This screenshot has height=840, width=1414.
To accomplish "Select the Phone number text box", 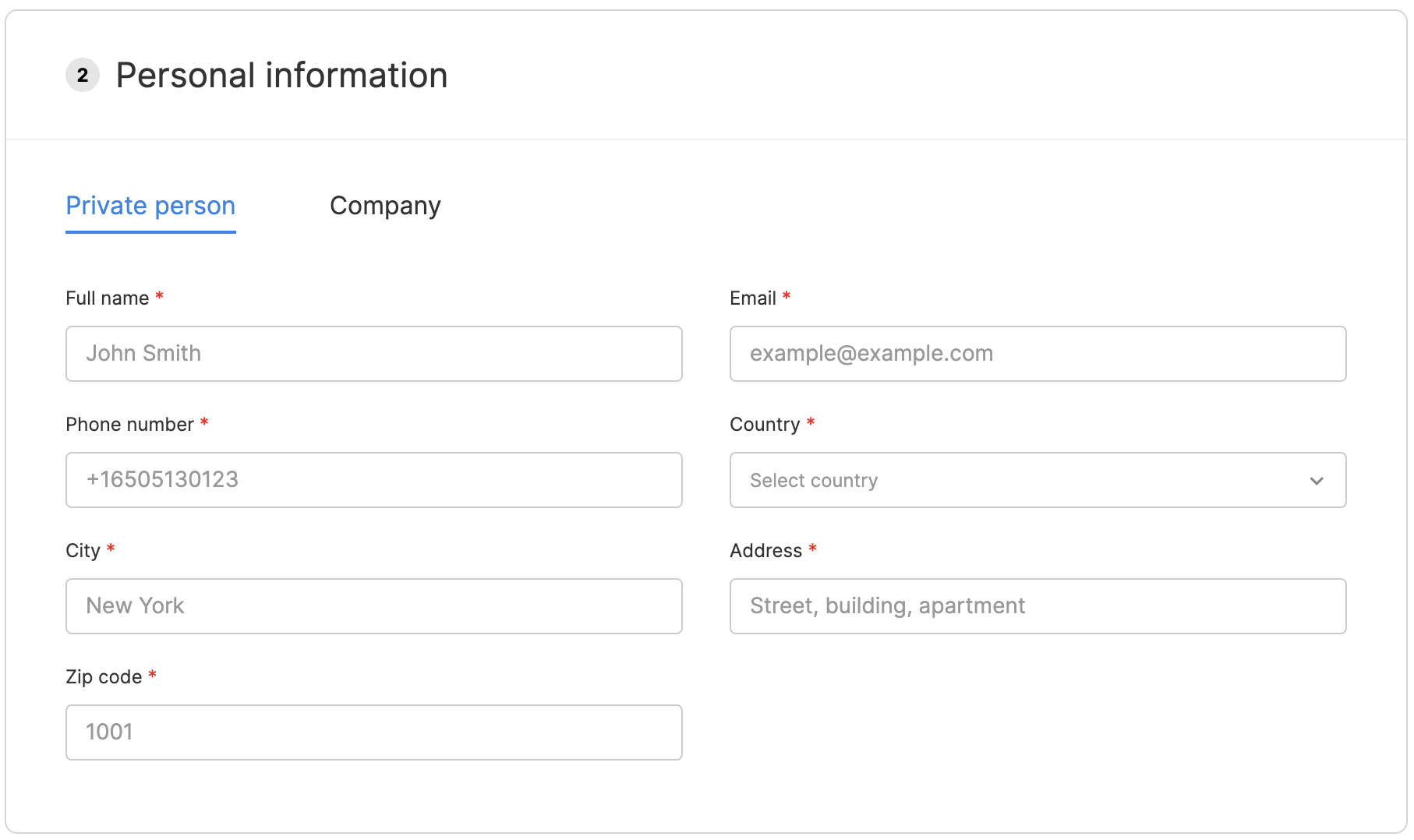I will point(374,480).
